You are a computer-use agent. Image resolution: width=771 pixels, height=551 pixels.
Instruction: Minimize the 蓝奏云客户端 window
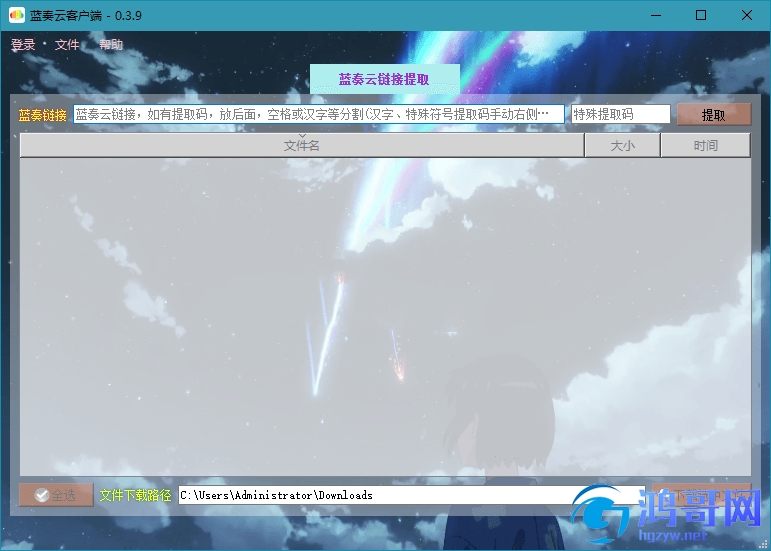(x=656, y=15)
